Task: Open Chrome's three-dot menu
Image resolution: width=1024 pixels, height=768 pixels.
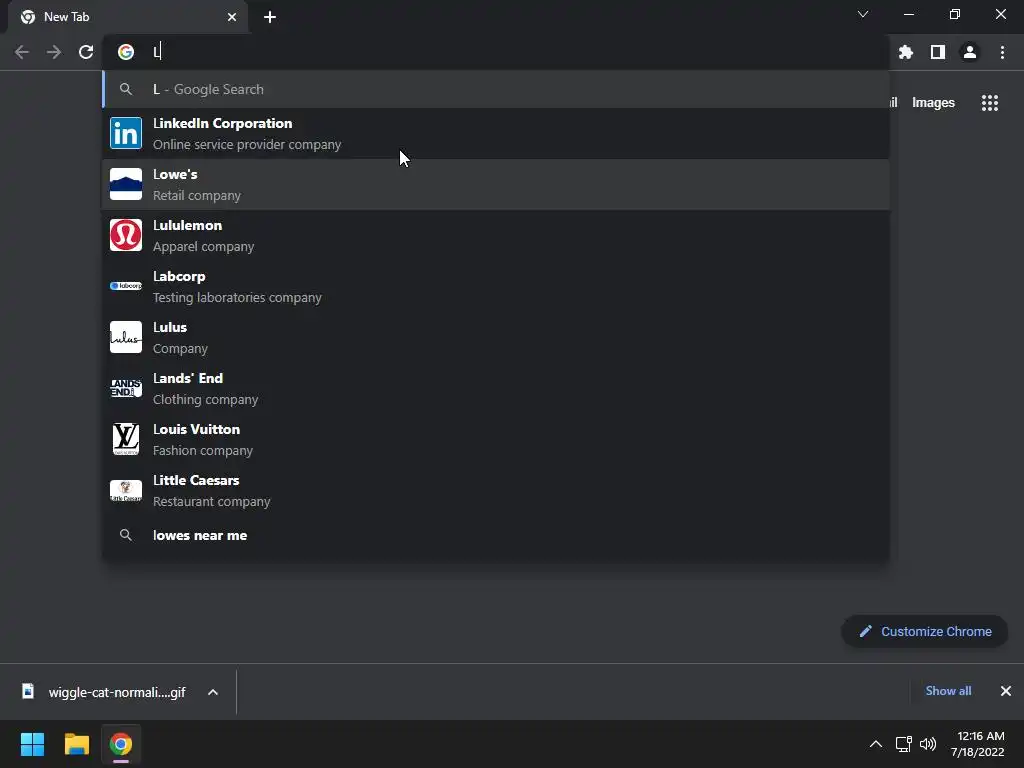Action: 1002,52
